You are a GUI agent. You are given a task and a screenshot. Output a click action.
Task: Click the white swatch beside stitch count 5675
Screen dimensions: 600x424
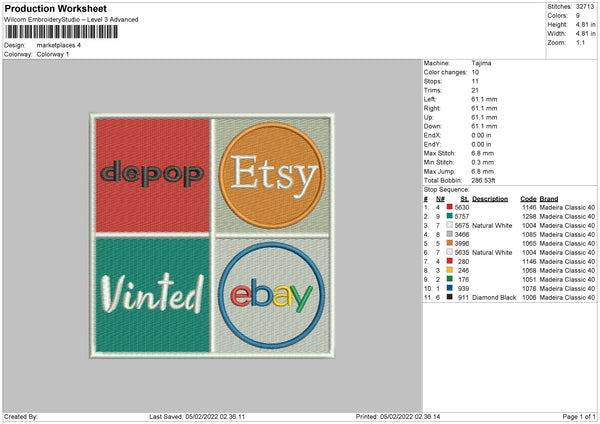(x=449, y=225)
